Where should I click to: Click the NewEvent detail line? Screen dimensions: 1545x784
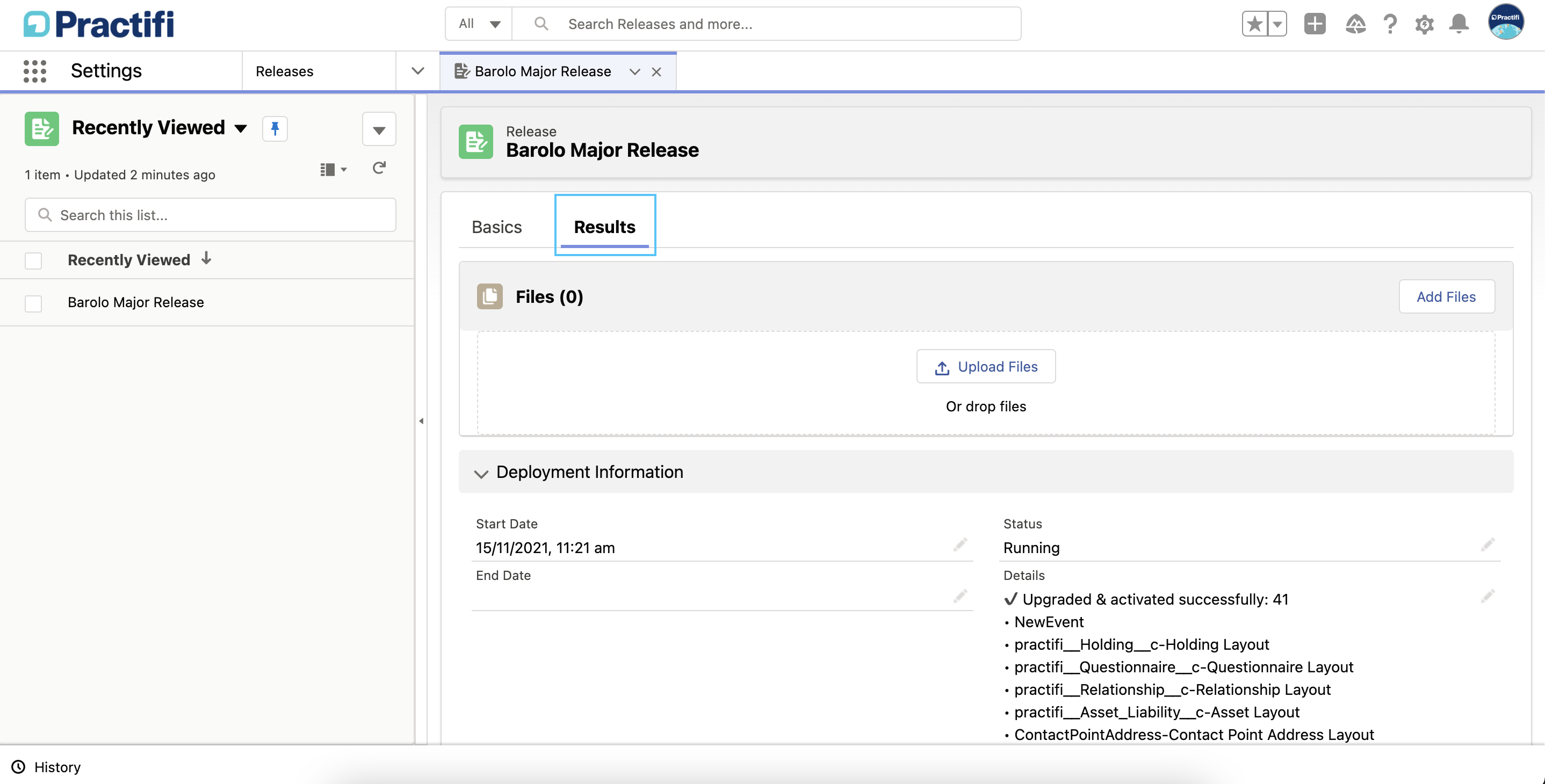click(x=1049, y=622)
